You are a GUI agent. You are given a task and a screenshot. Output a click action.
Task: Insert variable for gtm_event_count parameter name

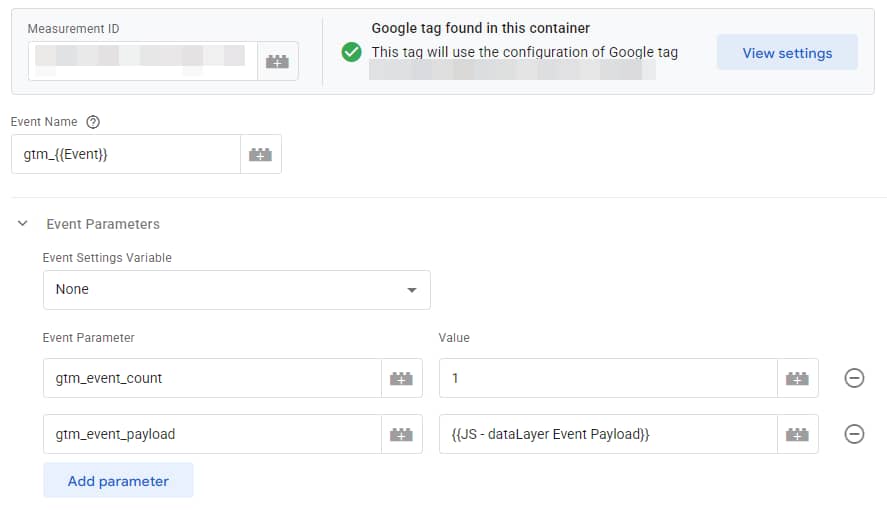401,378
